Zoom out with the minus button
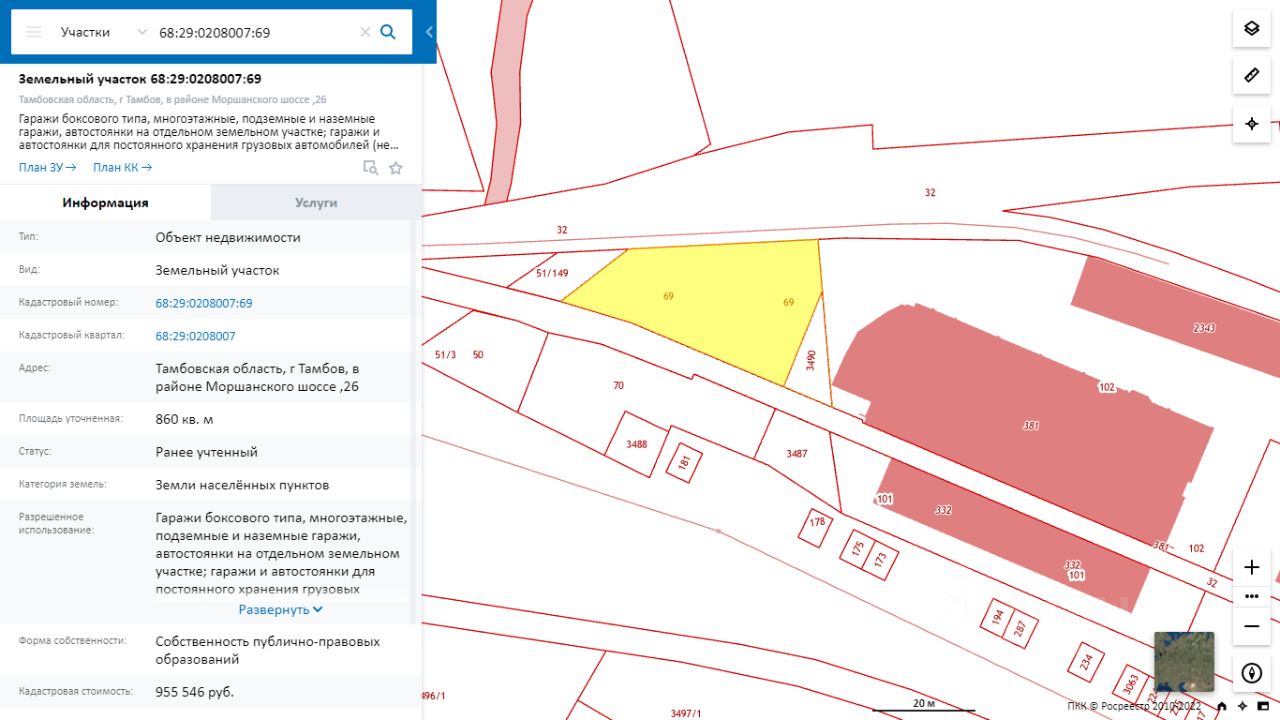Image resolution: width=1280 pixels, height=720 pixels. click(x=1251, y=626)
